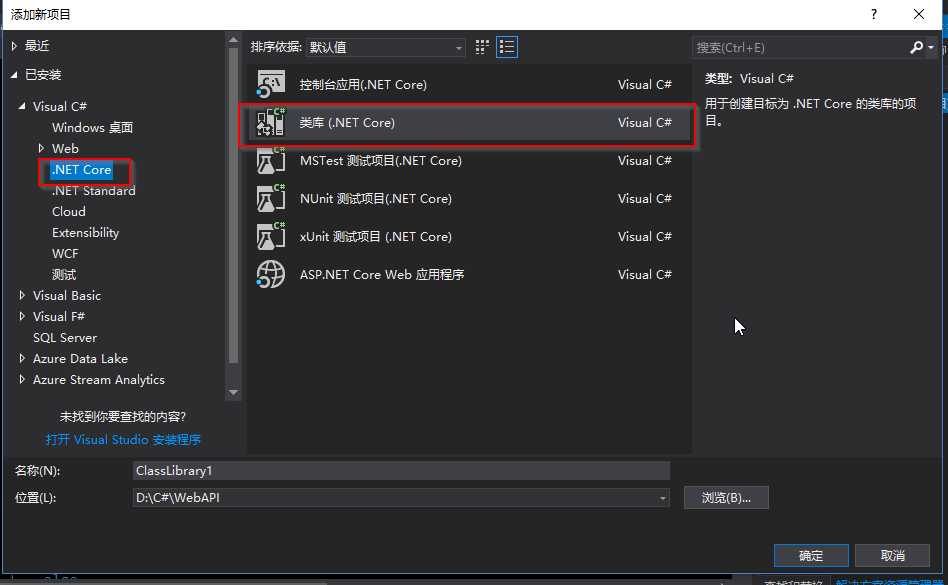
Task: Open the sort by 默认值 dropdown
Action: pos(386,47)
